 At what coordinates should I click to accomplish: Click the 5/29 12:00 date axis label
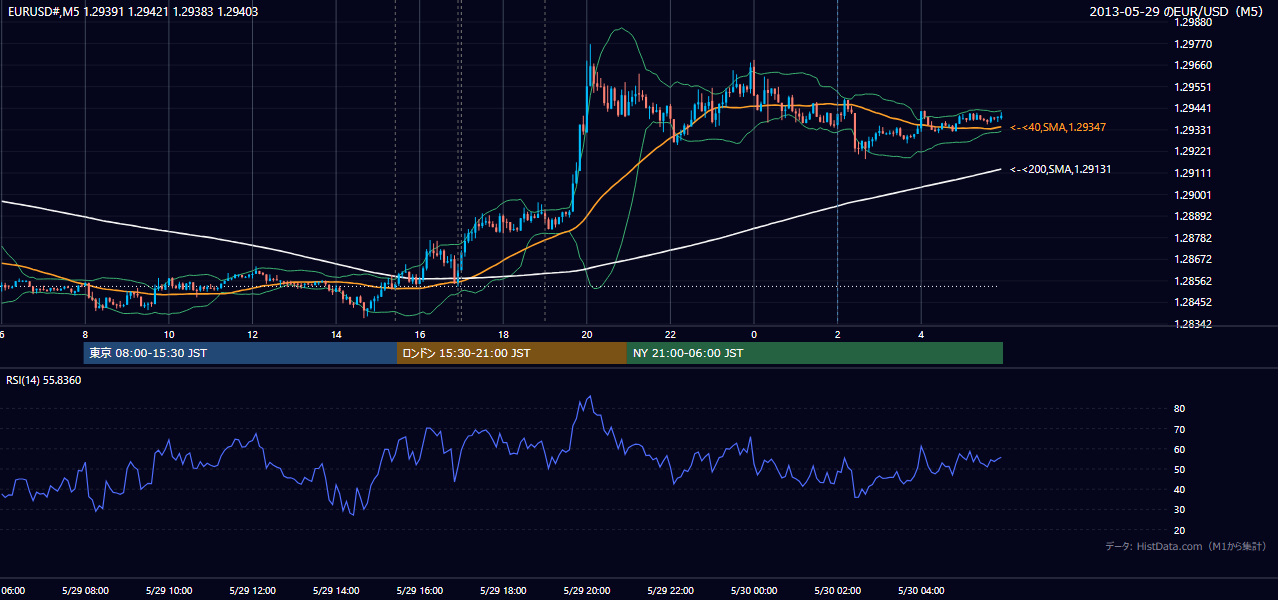[x=252, y=591]
